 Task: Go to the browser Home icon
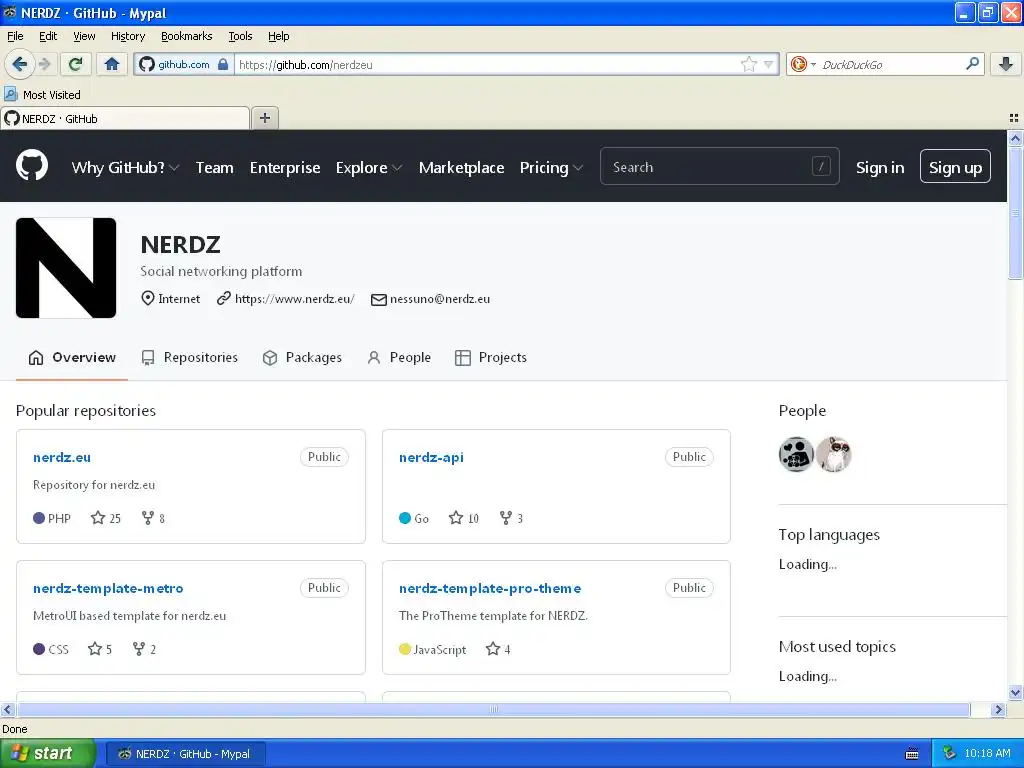click(x=112, y=64)
